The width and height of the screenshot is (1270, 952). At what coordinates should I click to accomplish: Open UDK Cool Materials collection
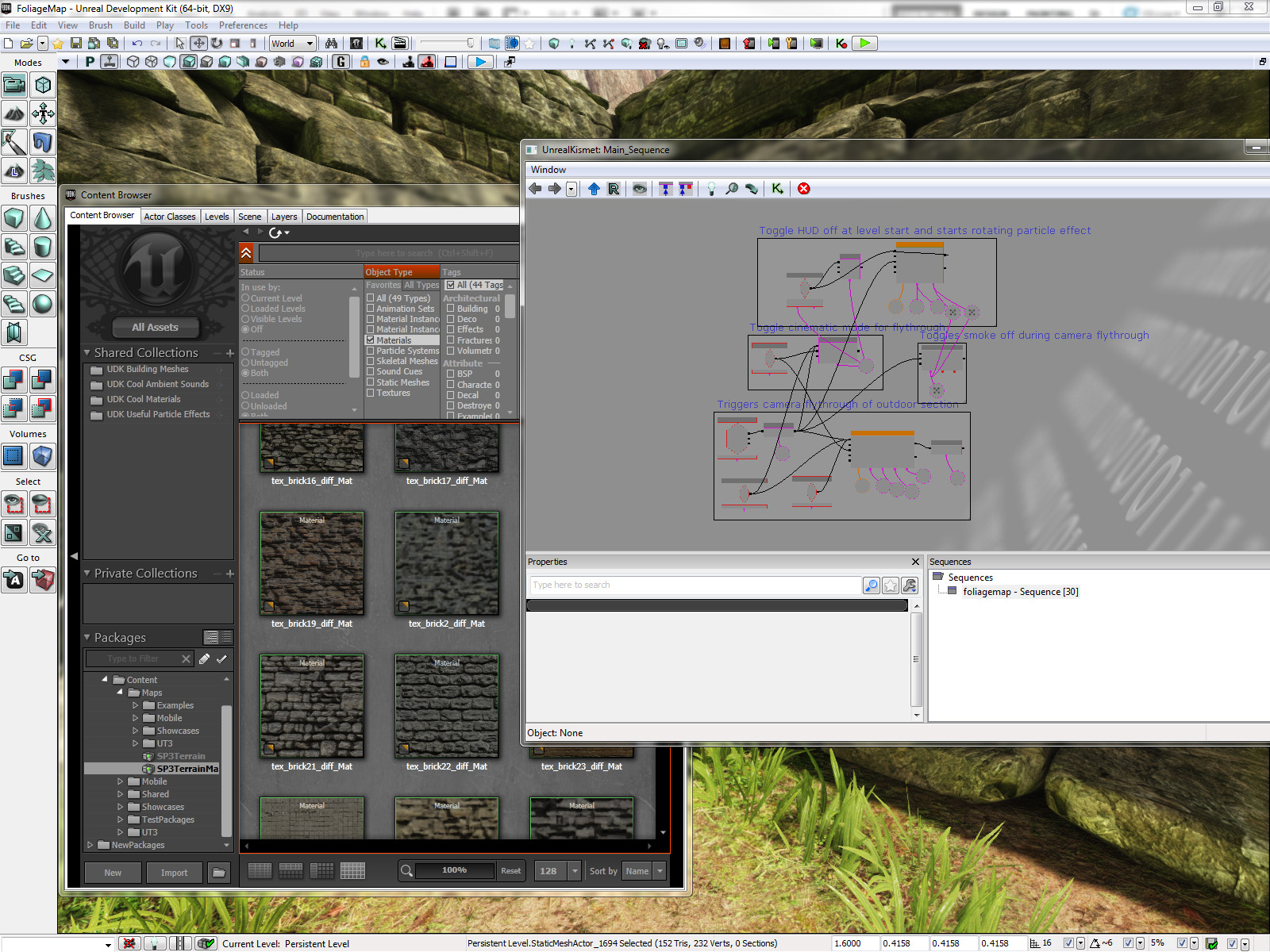pos(144,399)
